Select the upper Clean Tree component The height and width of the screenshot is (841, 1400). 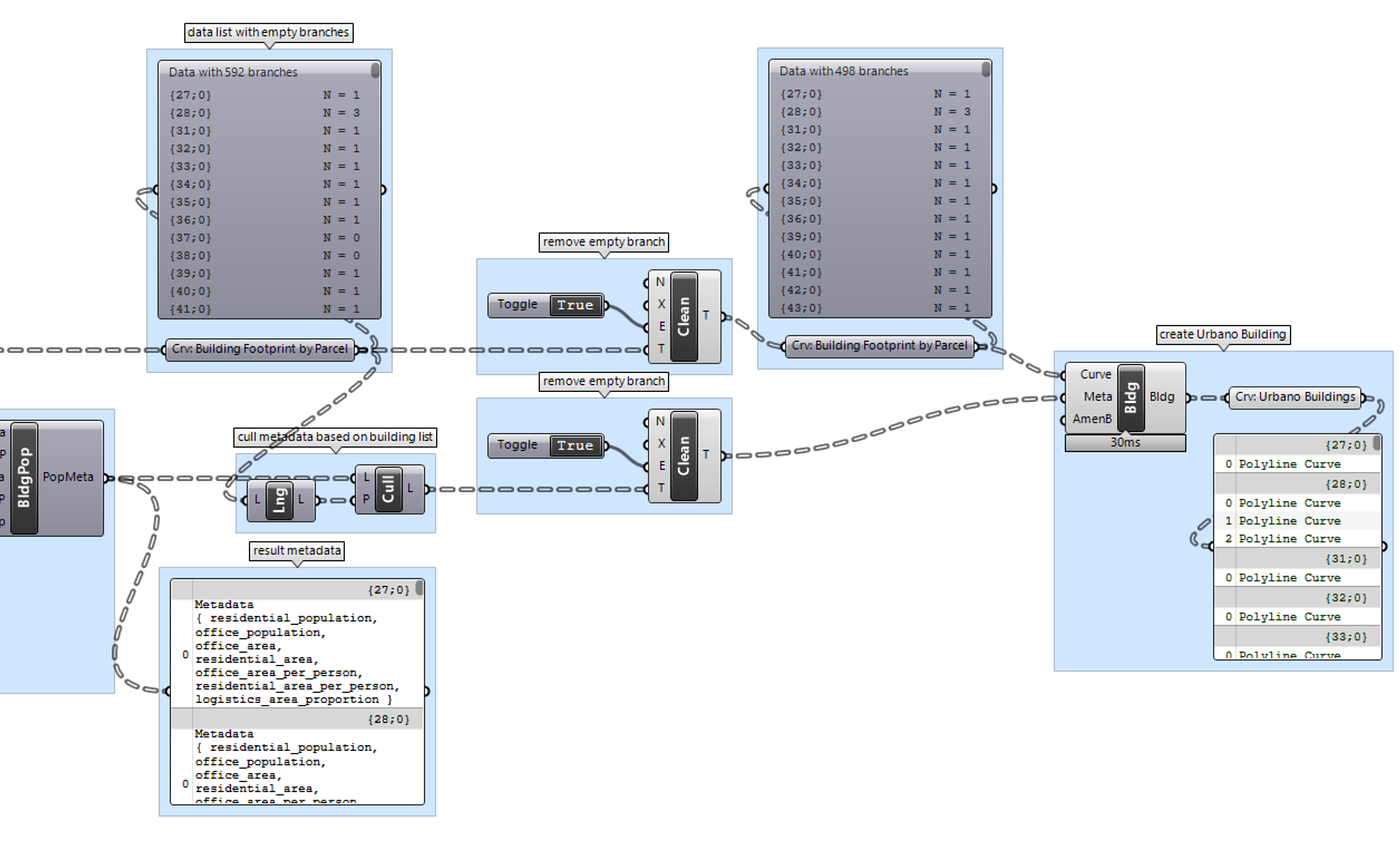(x=684, y=314)
